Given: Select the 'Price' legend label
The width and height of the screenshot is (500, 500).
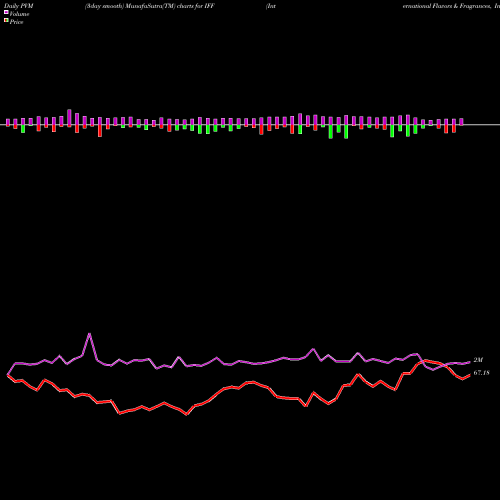Looking at the screenshot, I should 16,22.
